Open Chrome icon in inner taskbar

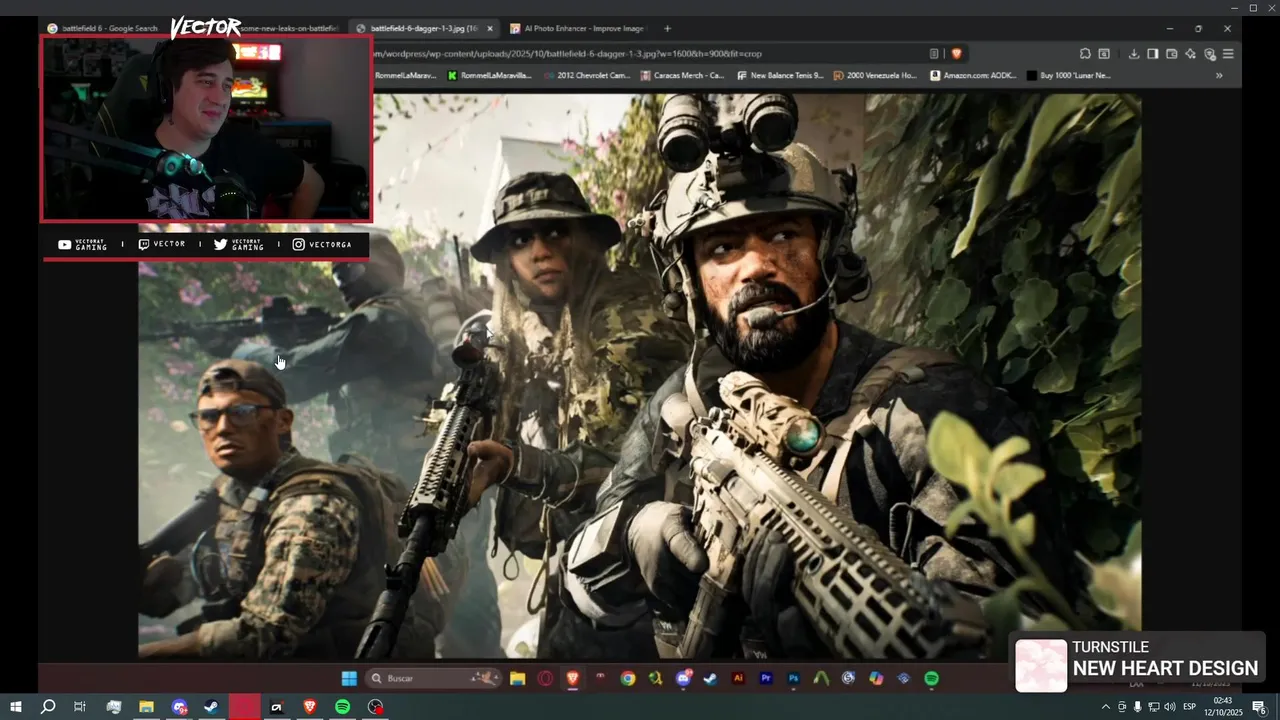point(627,678)
